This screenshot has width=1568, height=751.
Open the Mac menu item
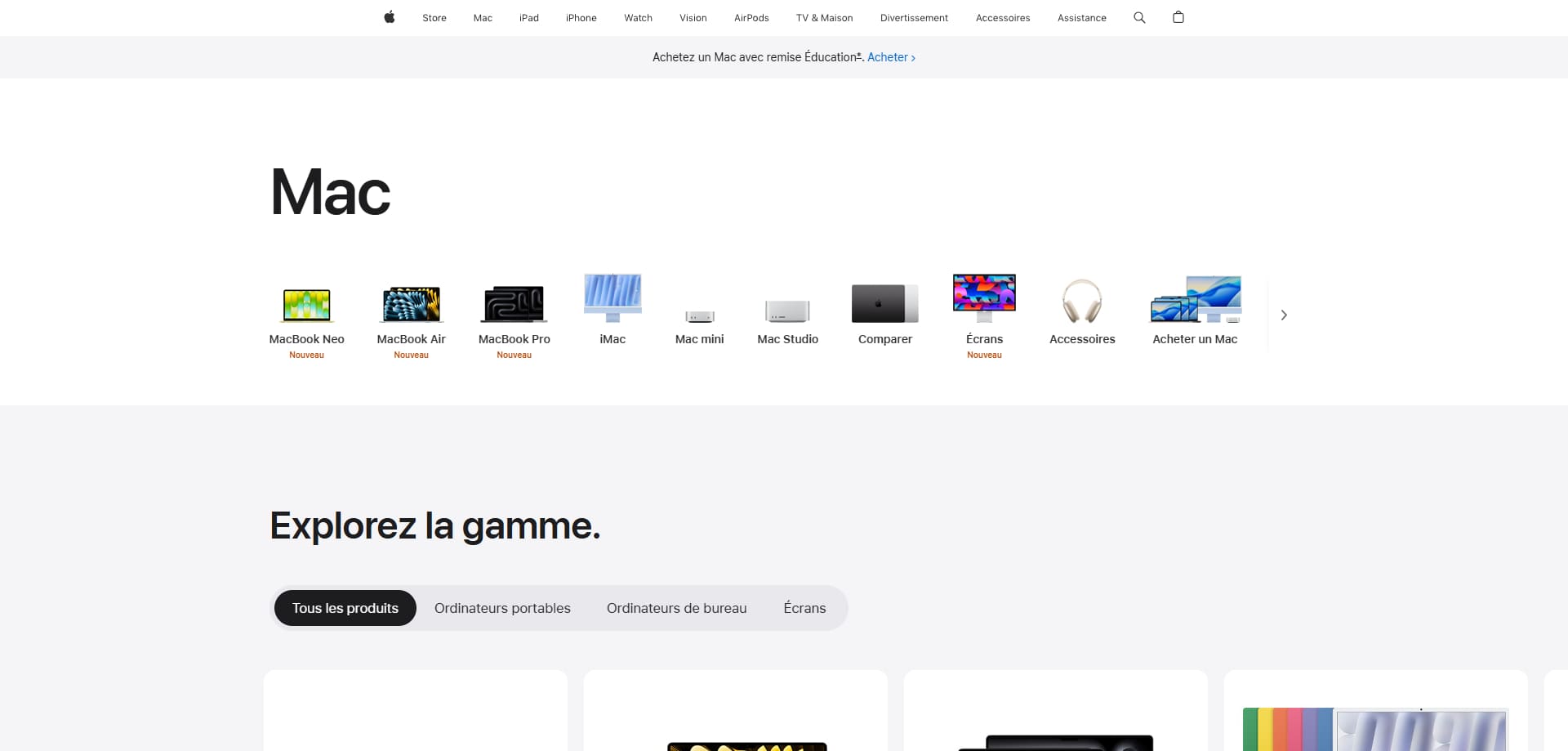pos(483,18)
